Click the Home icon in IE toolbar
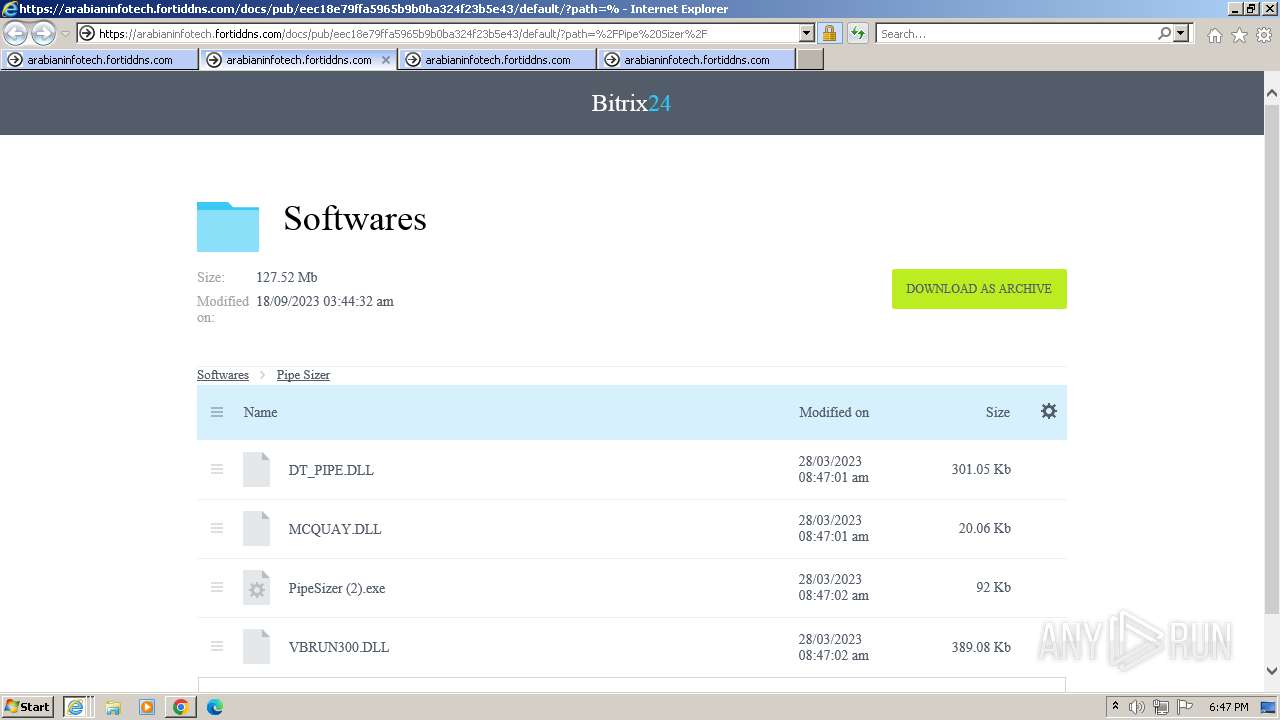 (1214, 35)
